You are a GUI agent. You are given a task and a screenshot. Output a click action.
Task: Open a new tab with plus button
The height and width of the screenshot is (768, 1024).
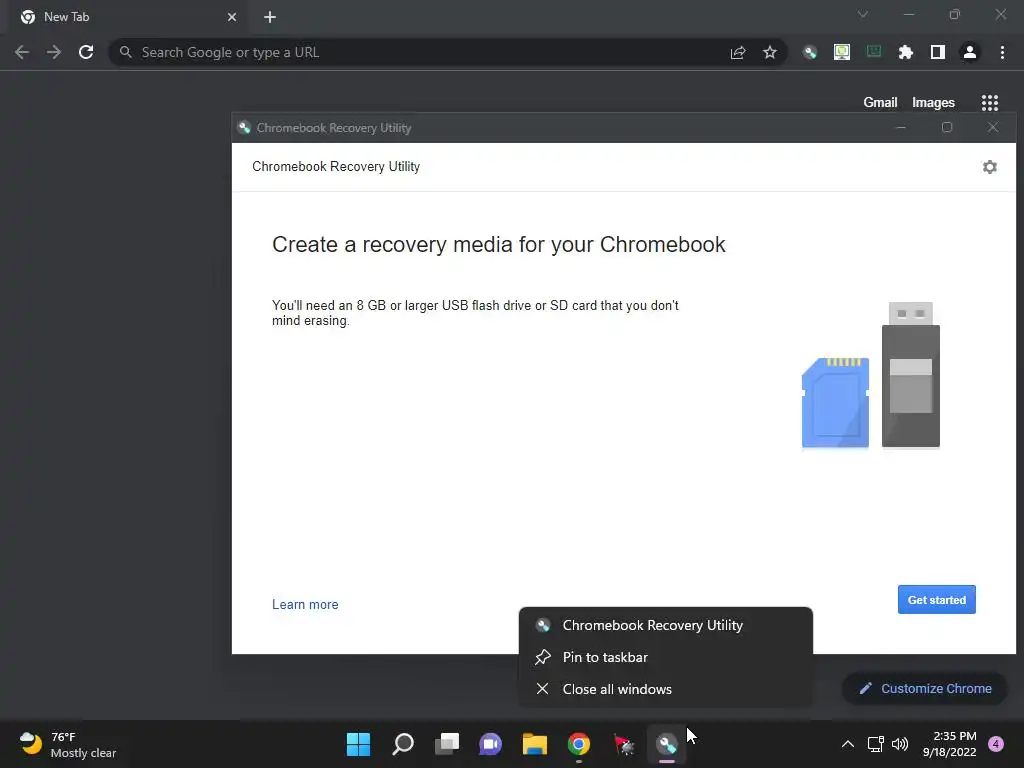click(270, 17)
